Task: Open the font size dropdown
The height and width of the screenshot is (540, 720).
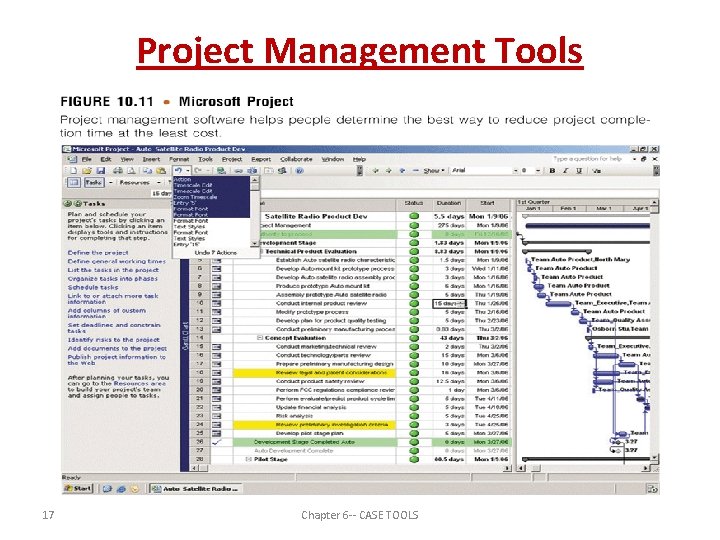Action: click(x=538, y=171)
